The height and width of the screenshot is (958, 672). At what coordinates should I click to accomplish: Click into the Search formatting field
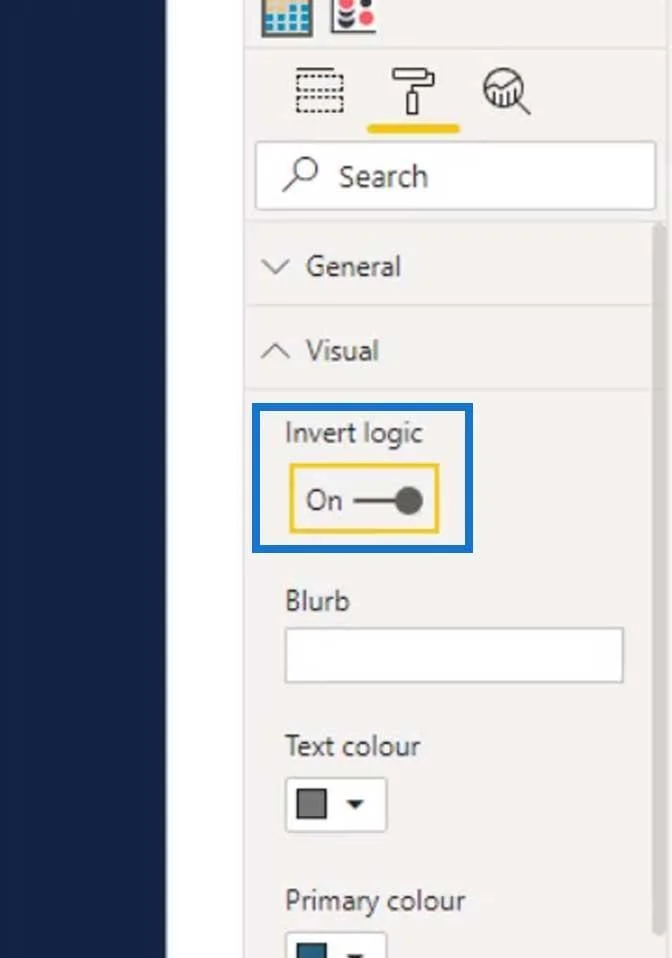pos(455,176)
